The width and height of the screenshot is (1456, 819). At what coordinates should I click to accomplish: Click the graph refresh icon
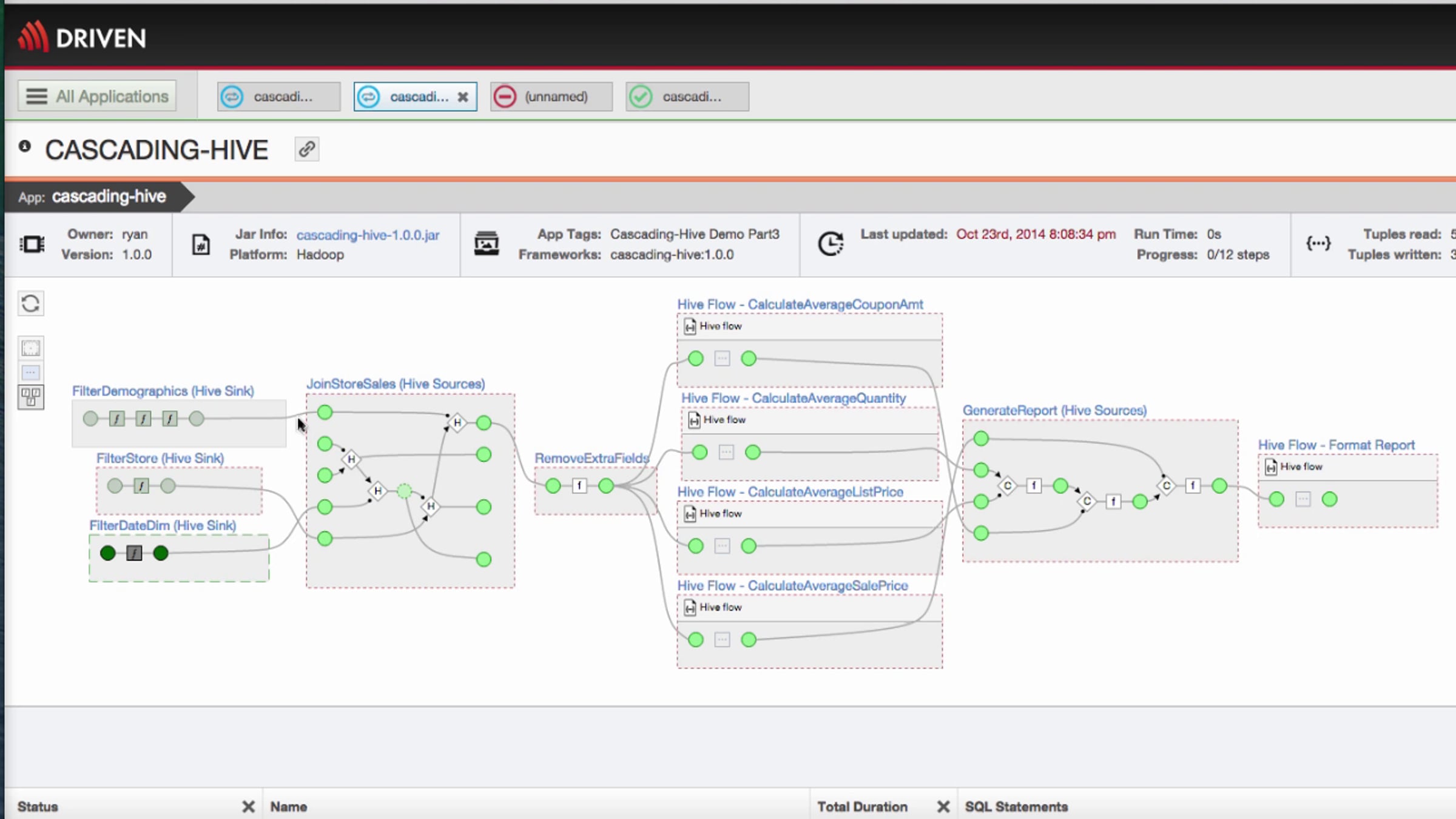[30, 303]
